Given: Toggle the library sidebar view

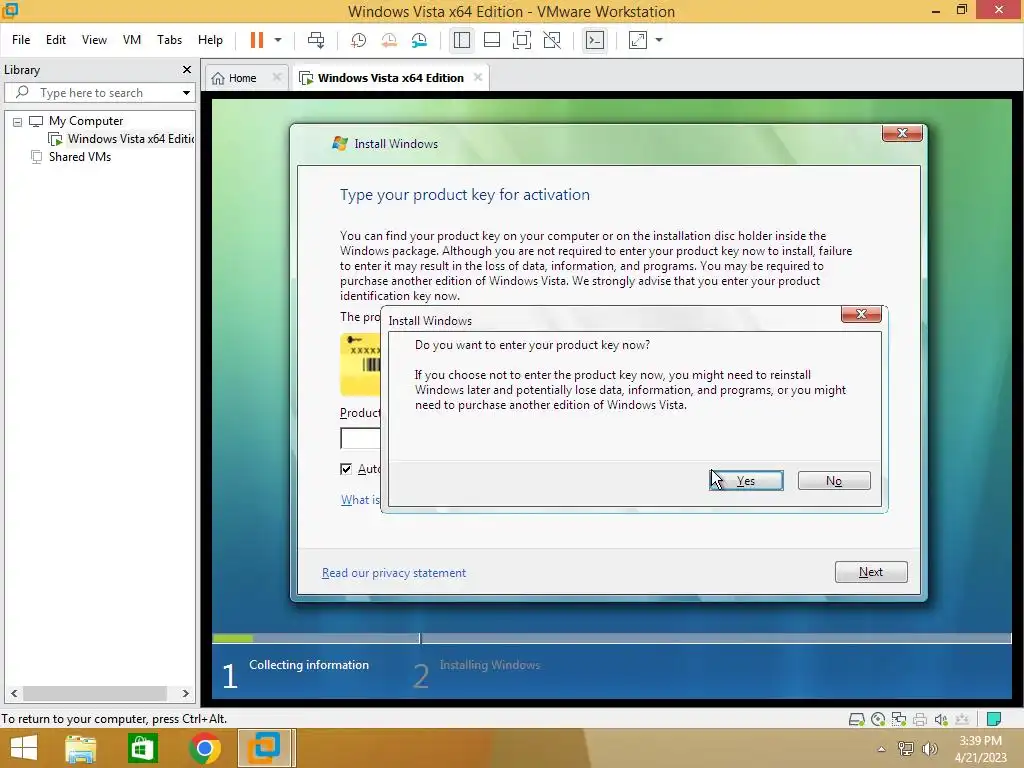Looking at the screenshot, I should 462,40.
